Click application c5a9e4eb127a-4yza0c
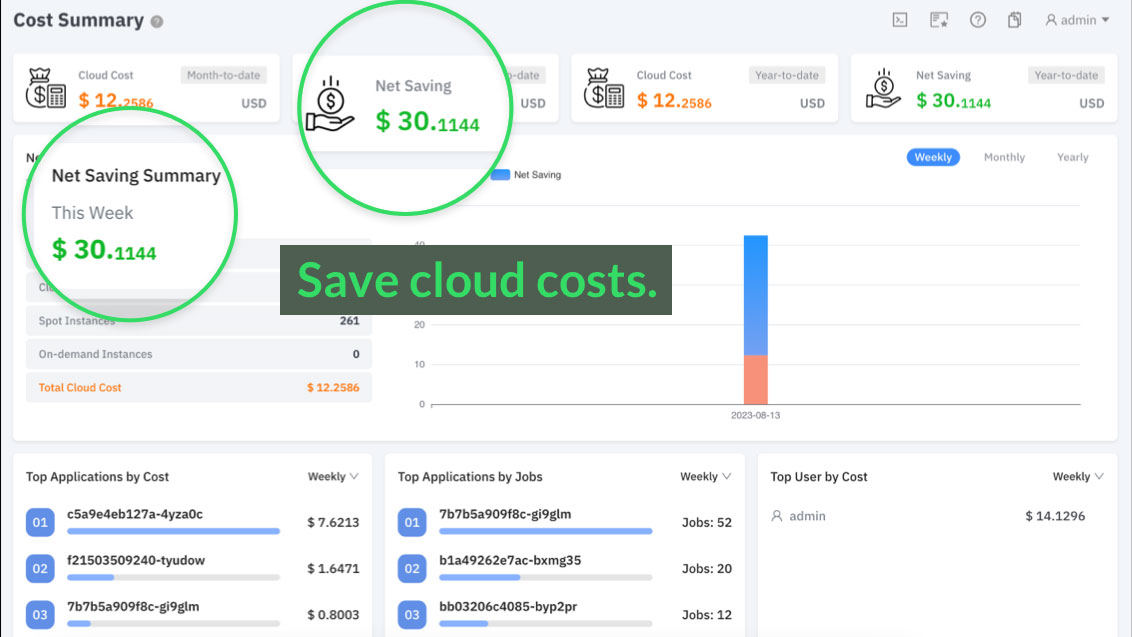This screenshot has height=637, width=1132. click(x=135, y=514)
